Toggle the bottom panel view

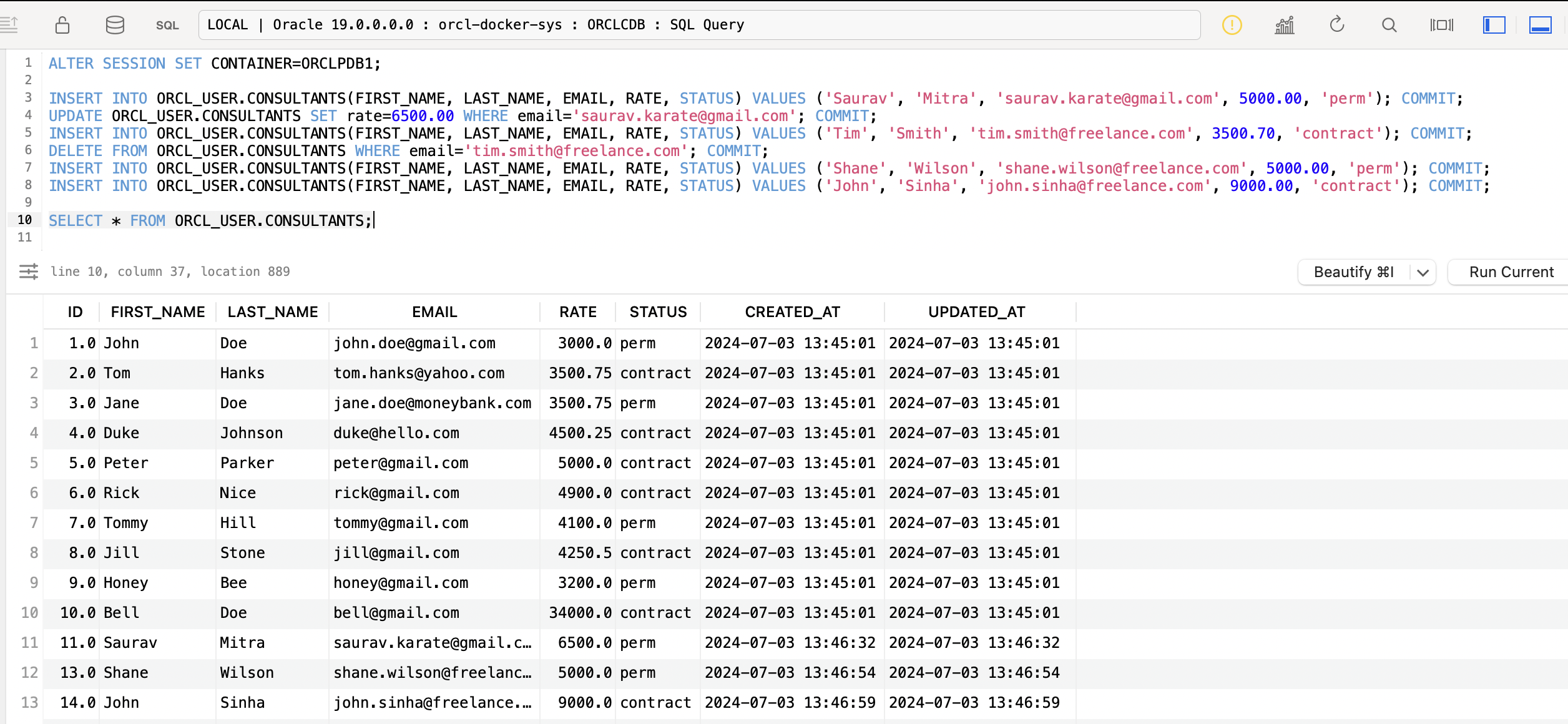[1540, 25]
